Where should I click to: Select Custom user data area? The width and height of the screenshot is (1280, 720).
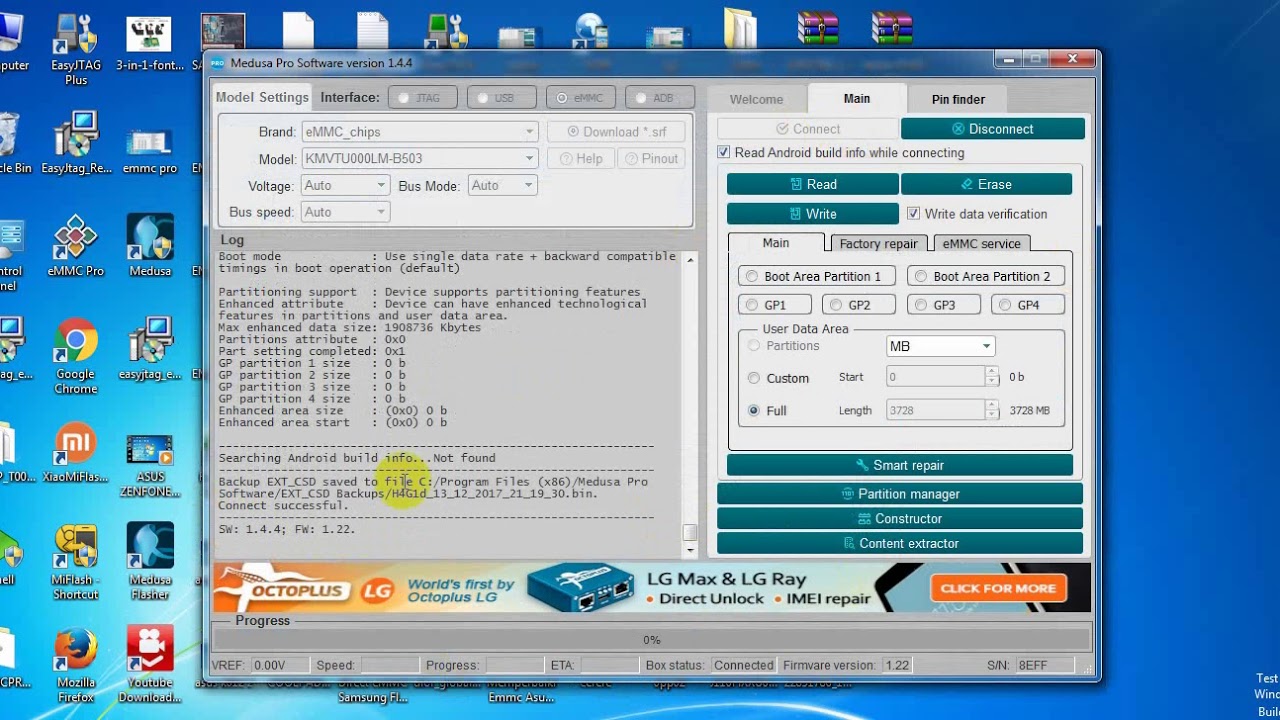(x=754, y=378)
